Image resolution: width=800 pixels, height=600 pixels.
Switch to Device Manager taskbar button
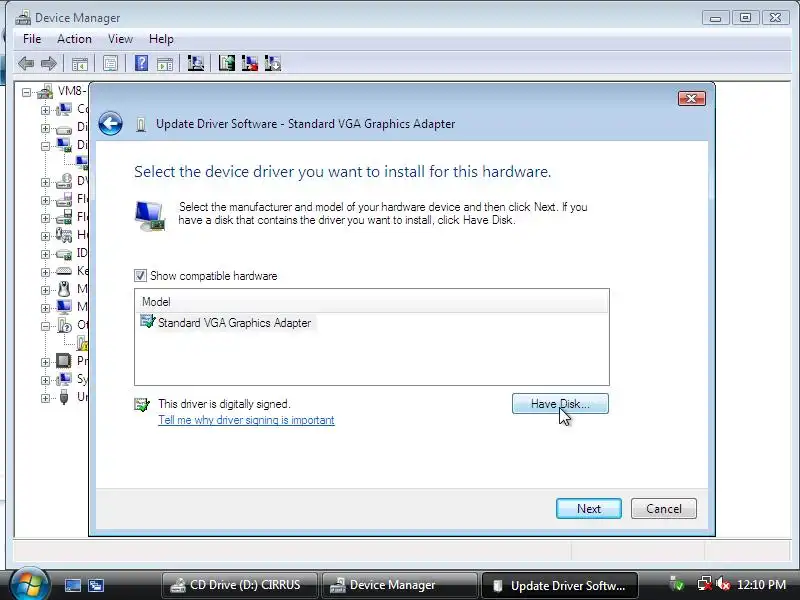[x=399, y=585]
